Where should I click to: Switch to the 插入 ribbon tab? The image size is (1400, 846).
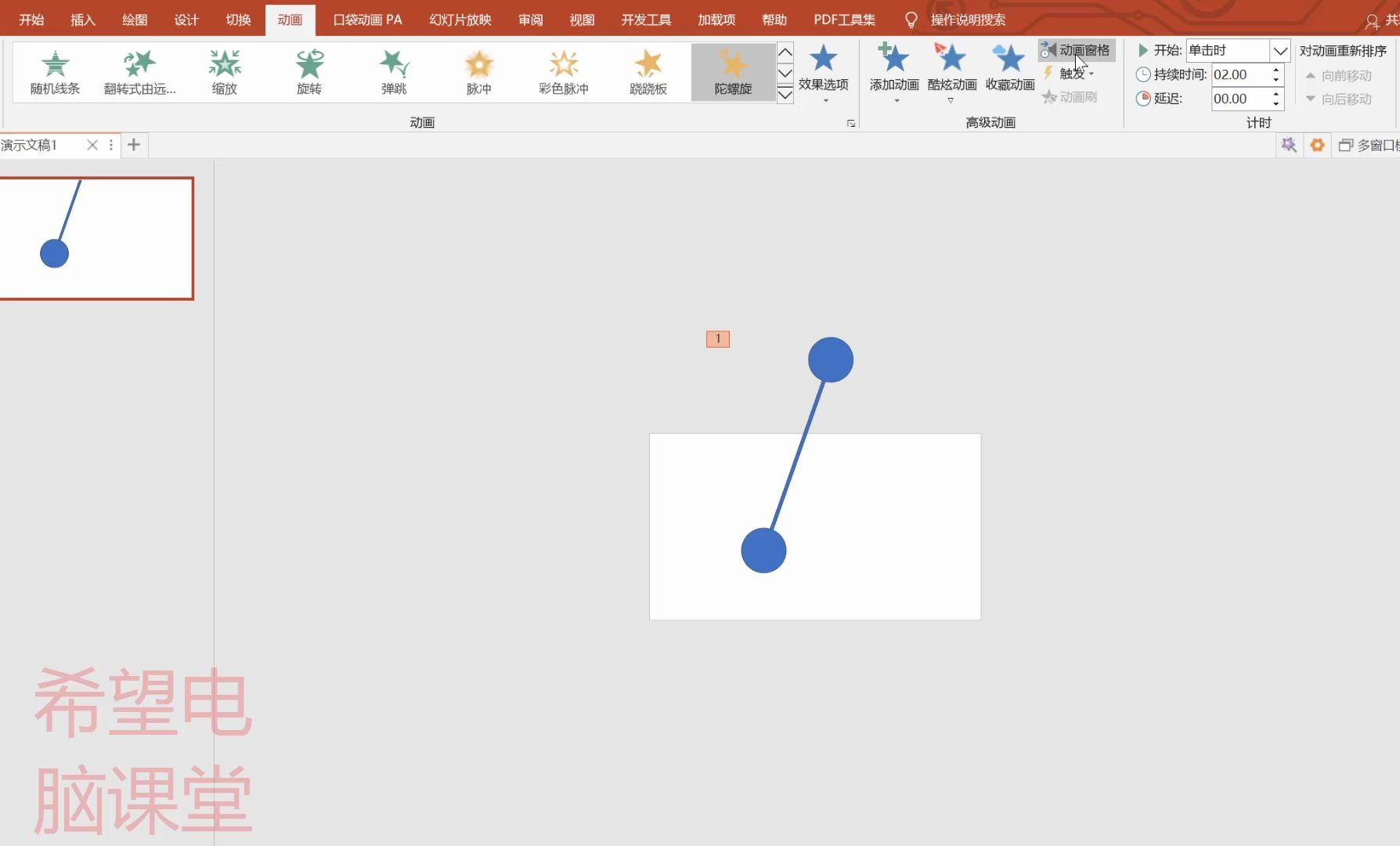coord(83,20)
